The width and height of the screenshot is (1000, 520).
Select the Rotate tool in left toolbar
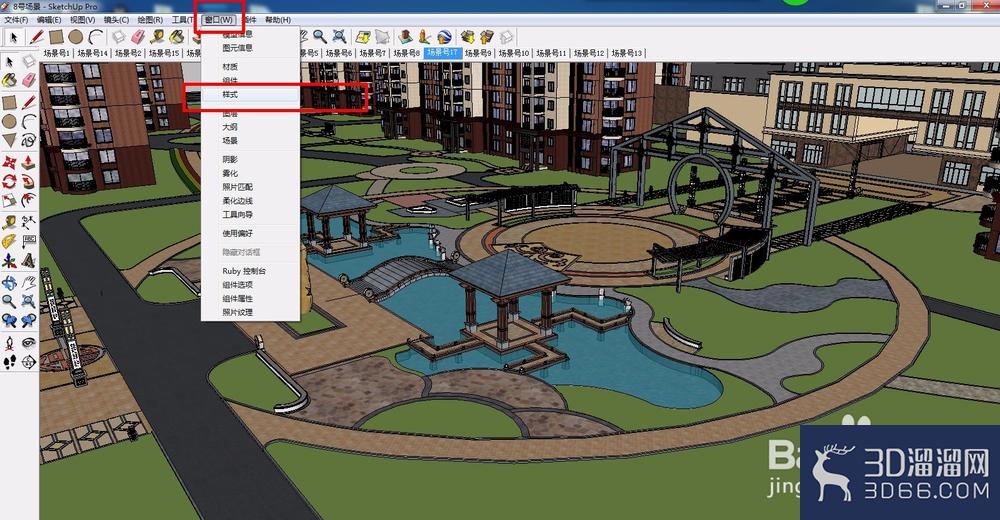tap(10, 181)
